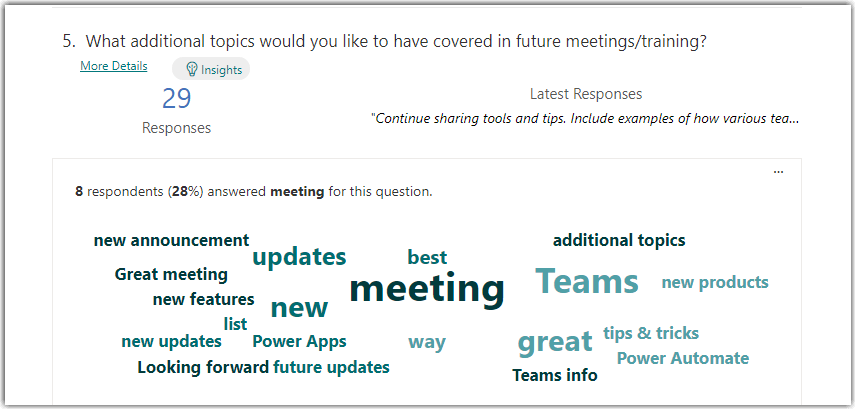
Task: Select the phrase "new features"
Action: point(203,299)
